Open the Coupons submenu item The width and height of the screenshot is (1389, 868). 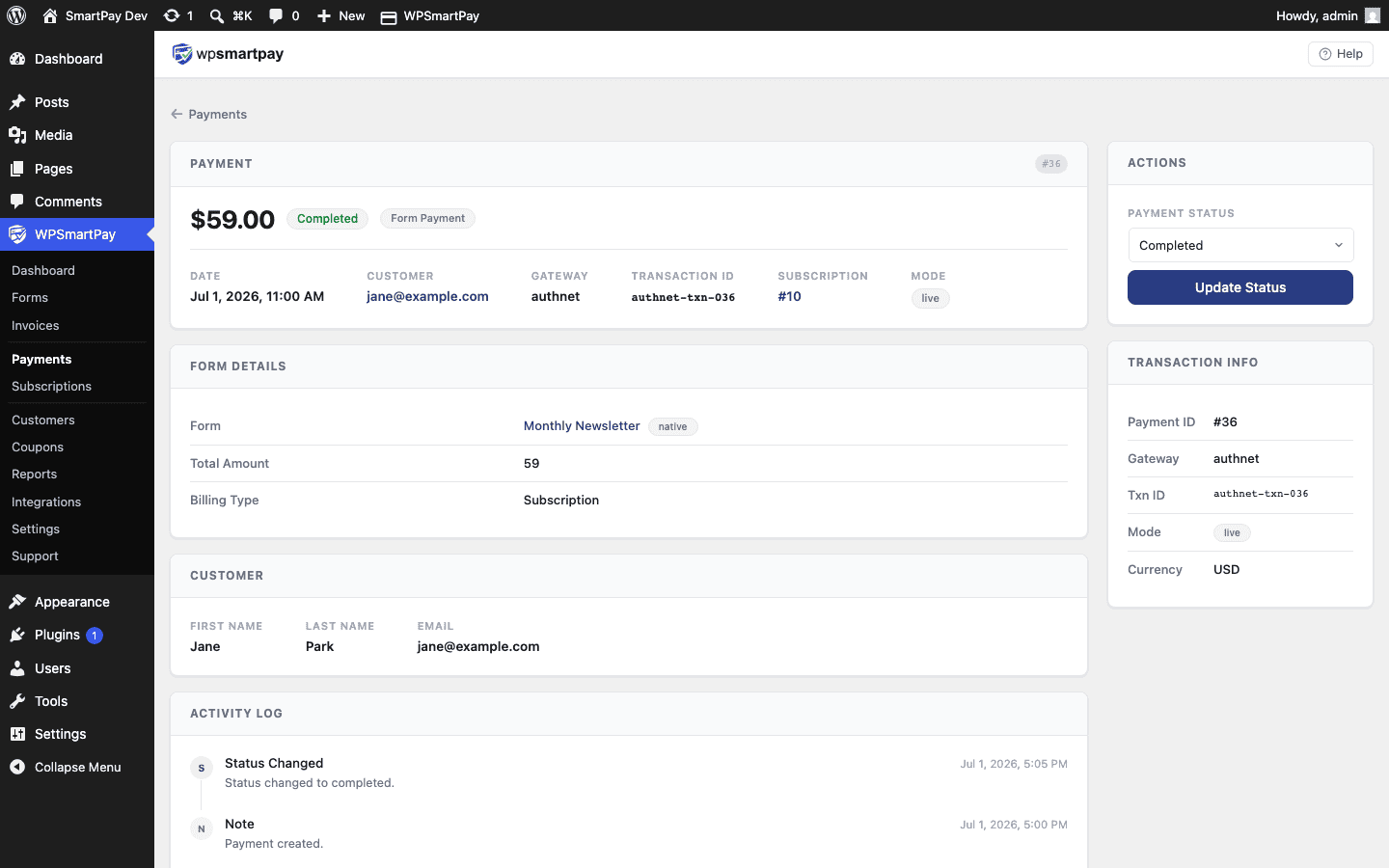coord(38,448)
